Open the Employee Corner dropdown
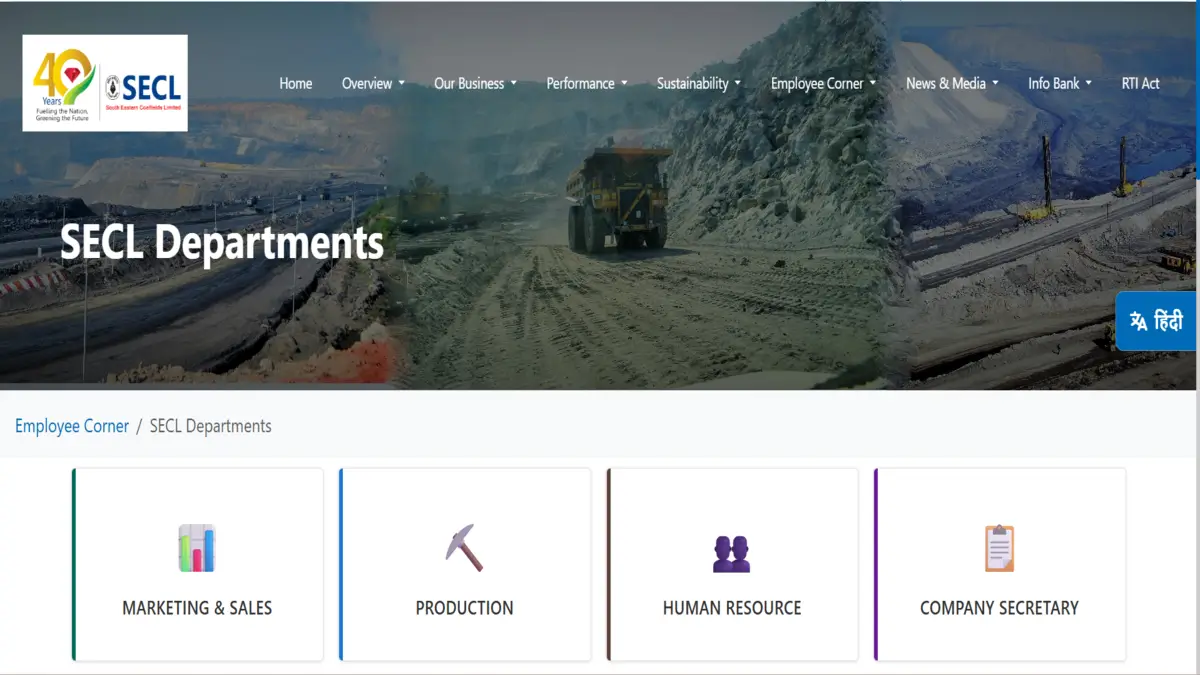 (x=823, y=84)
